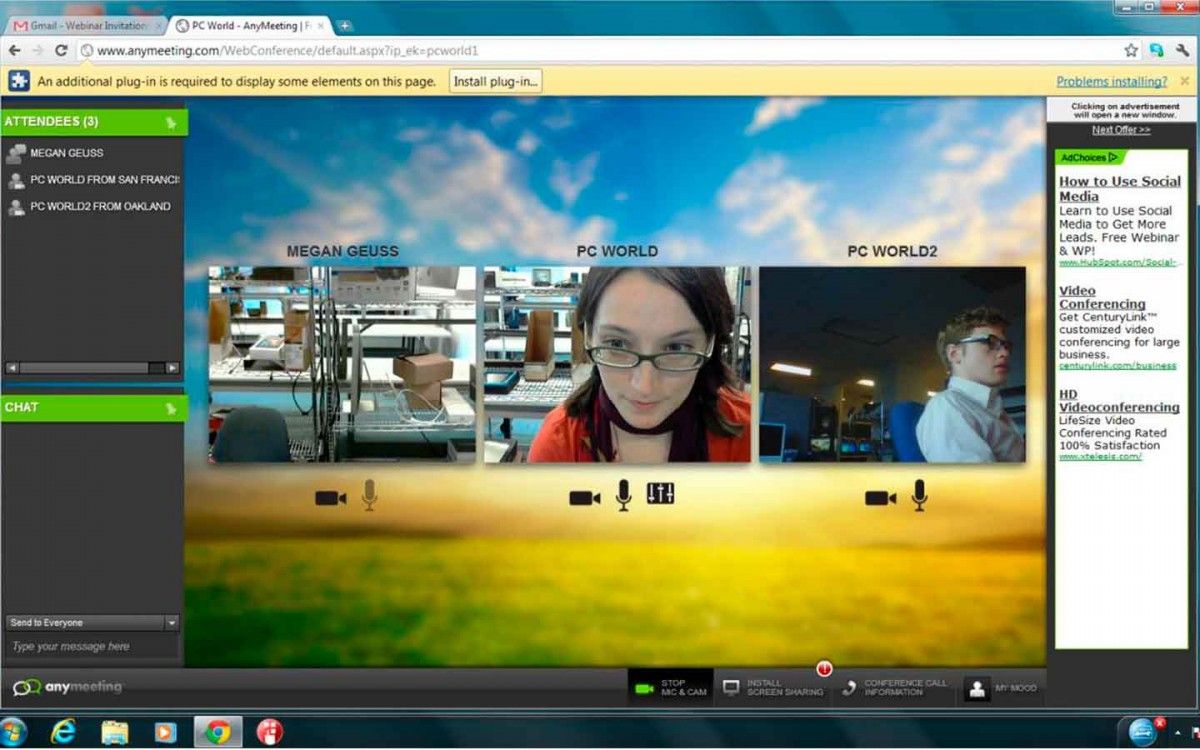The image size is (1200, 750).
Task: Collapse the Chat panel via its green header icon
Action: click(x=171, y=408)
